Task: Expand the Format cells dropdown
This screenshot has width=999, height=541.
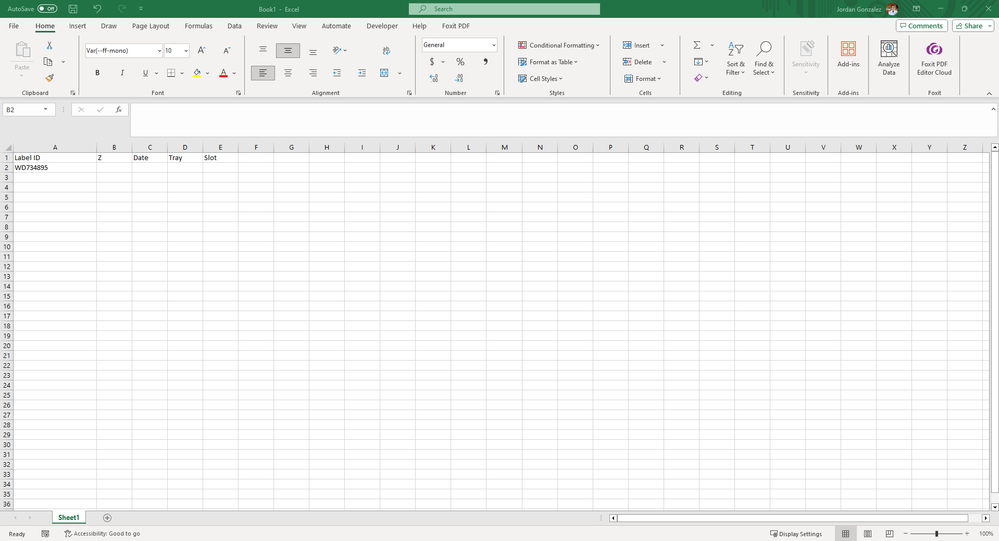Action: (642, 78)
